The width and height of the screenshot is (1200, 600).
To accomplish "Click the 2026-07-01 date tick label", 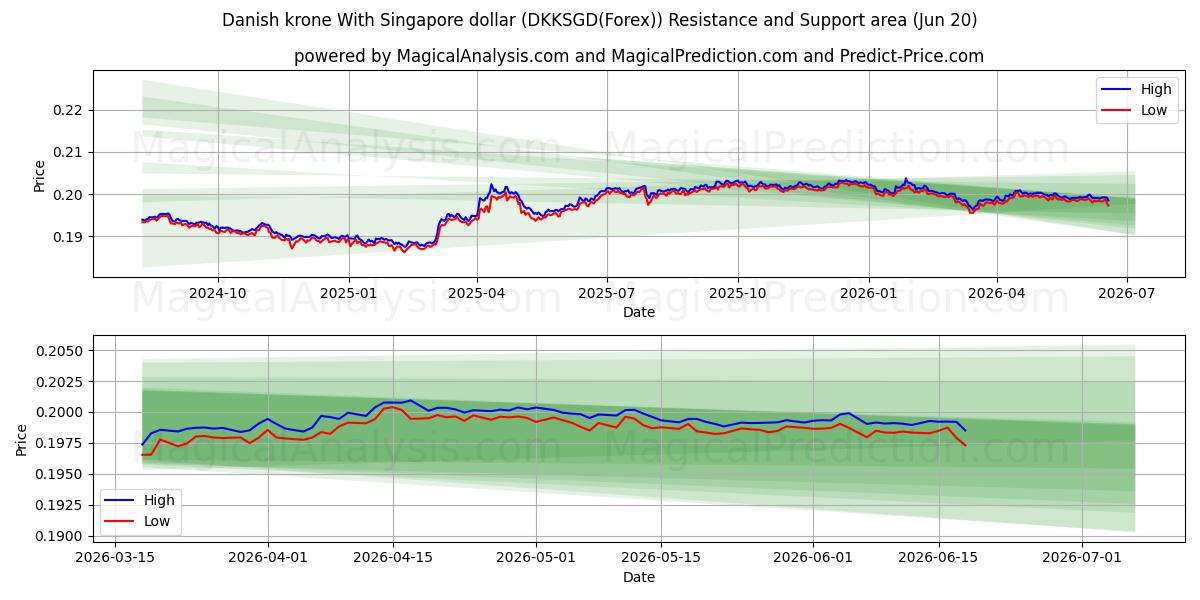I will (1082, 558).
